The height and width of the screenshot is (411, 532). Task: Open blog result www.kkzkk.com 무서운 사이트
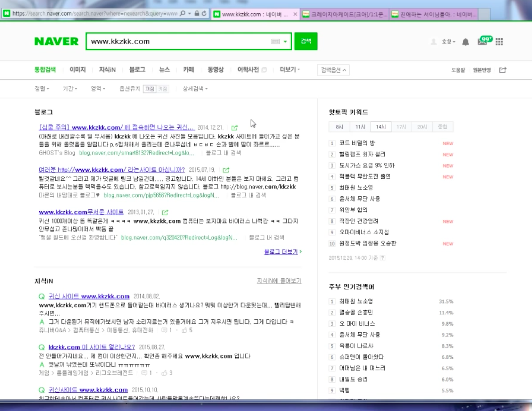(81, 212)
